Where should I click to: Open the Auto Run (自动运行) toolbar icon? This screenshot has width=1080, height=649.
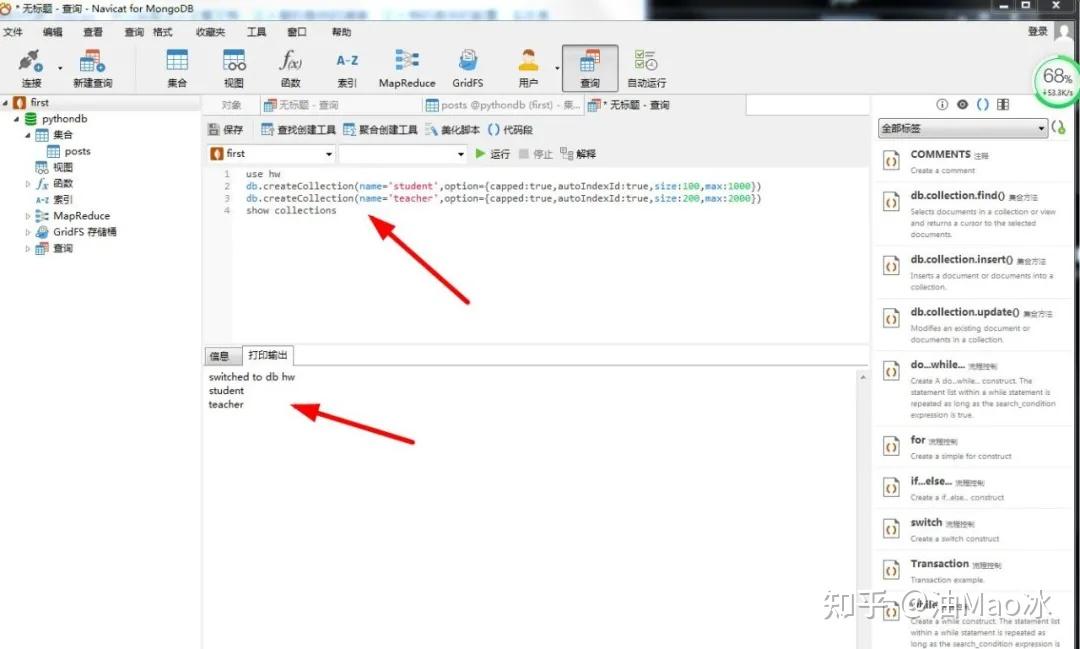point(646,68)
